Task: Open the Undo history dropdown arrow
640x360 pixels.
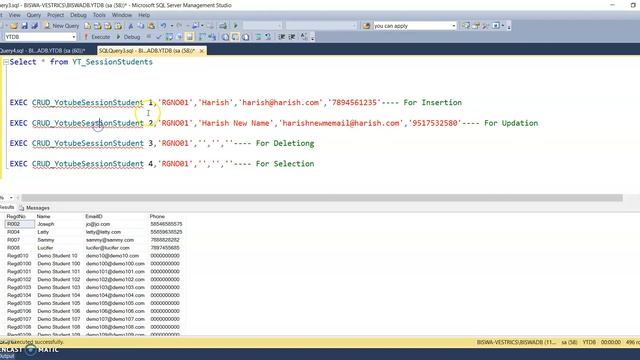Action: point(171,26)
